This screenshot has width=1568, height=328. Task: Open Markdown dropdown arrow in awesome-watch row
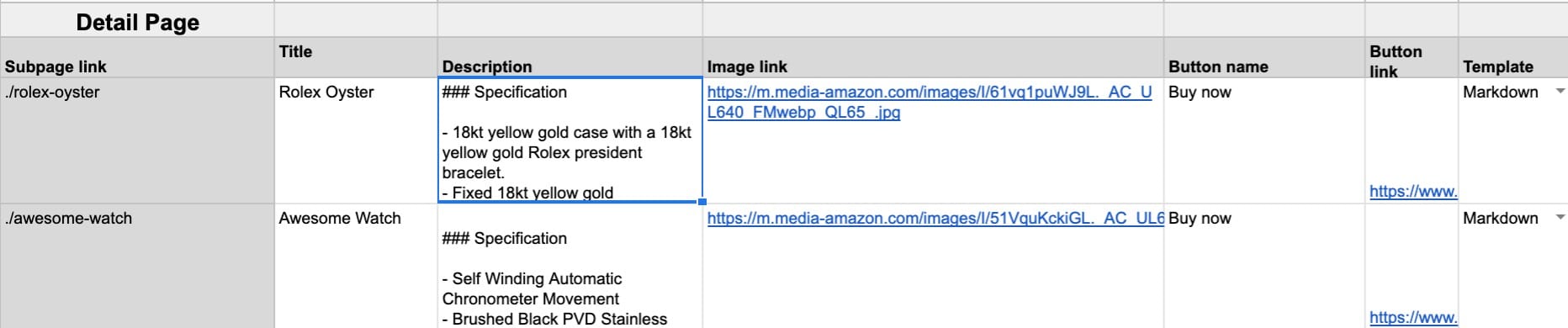coord(1560,217)
